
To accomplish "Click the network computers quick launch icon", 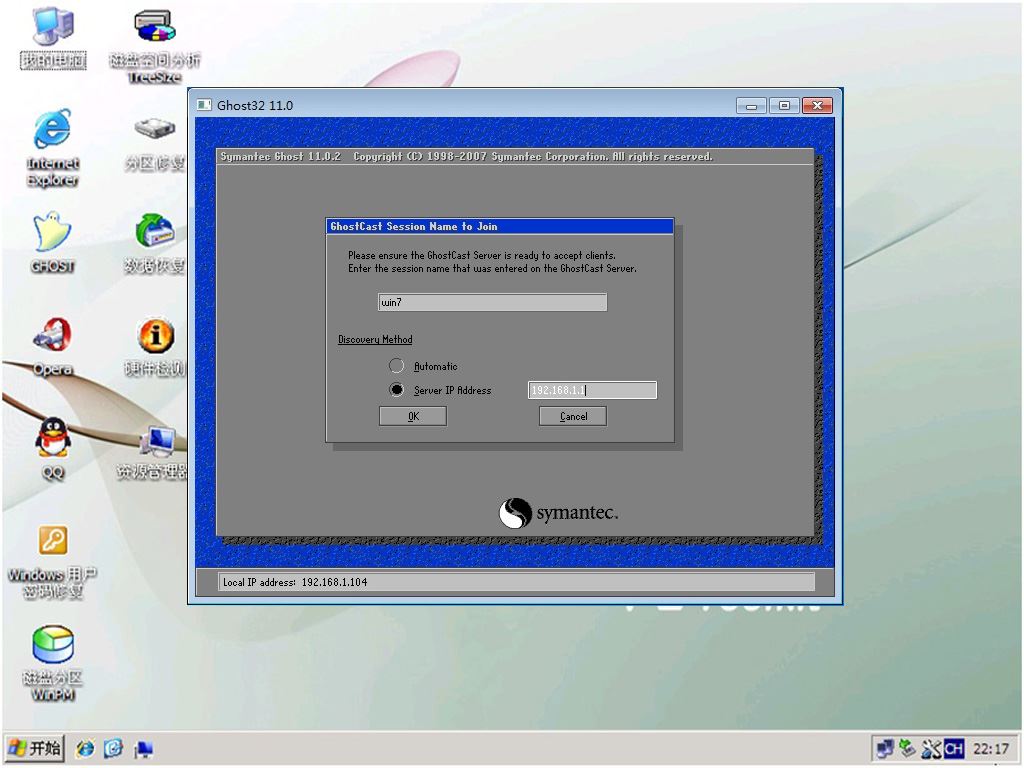I will pyautogui.click(x=144, y=749).
